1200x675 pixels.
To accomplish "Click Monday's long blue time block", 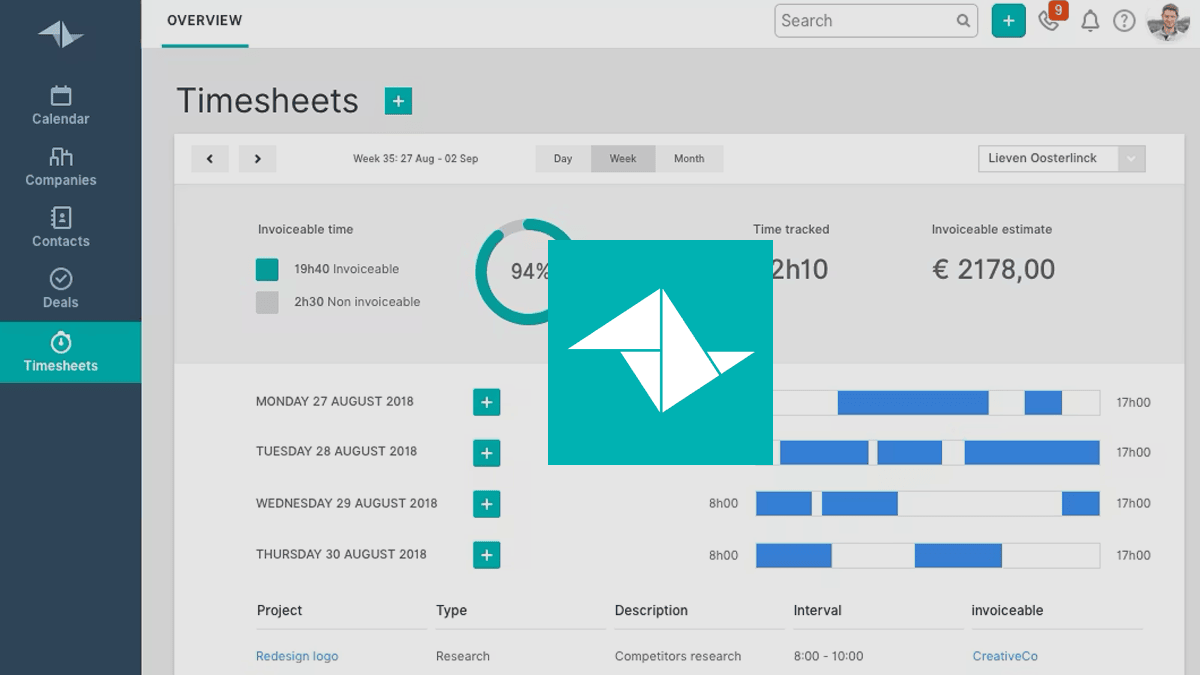I will (x=913, y=403).
